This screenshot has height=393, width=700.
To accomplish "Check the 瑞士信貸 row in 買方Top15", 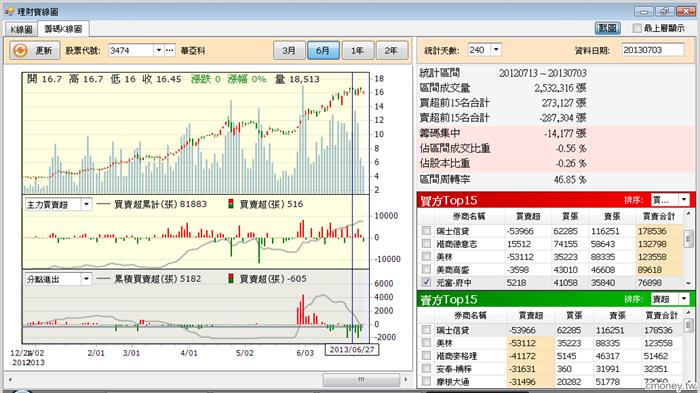I will tap(426, 231).
